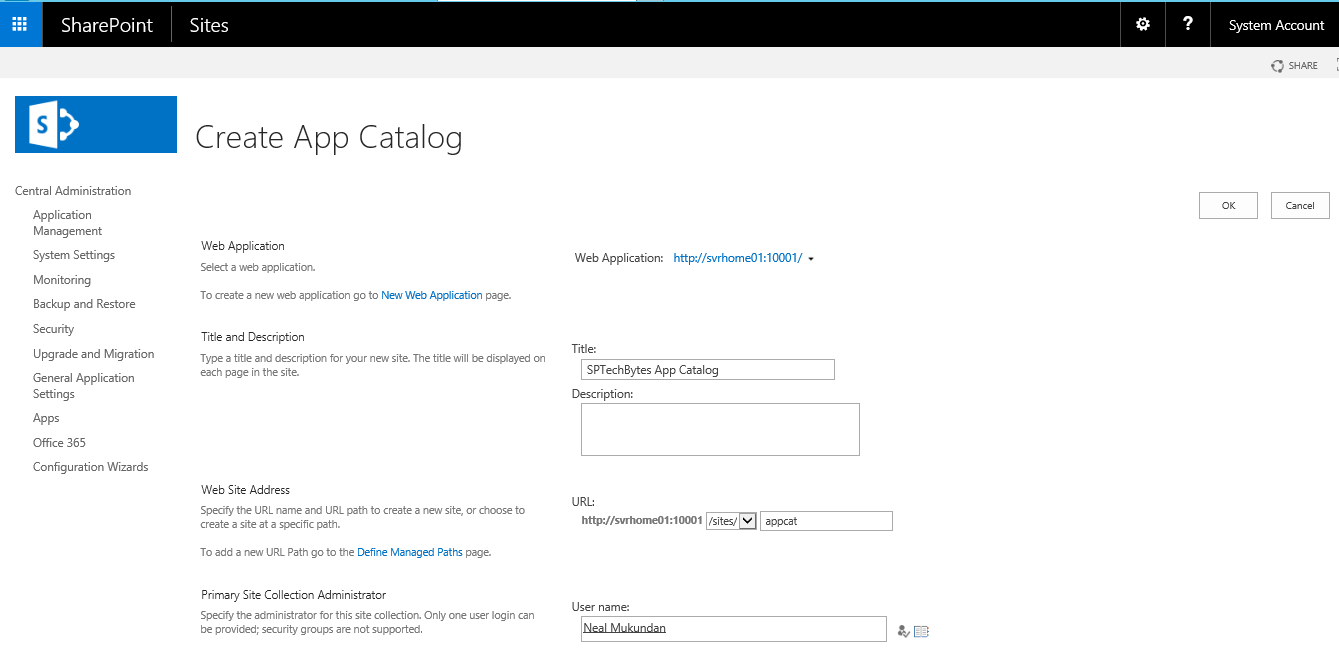Click the Create App Catalog heading
1339x663 pixels.
[329, 138]
